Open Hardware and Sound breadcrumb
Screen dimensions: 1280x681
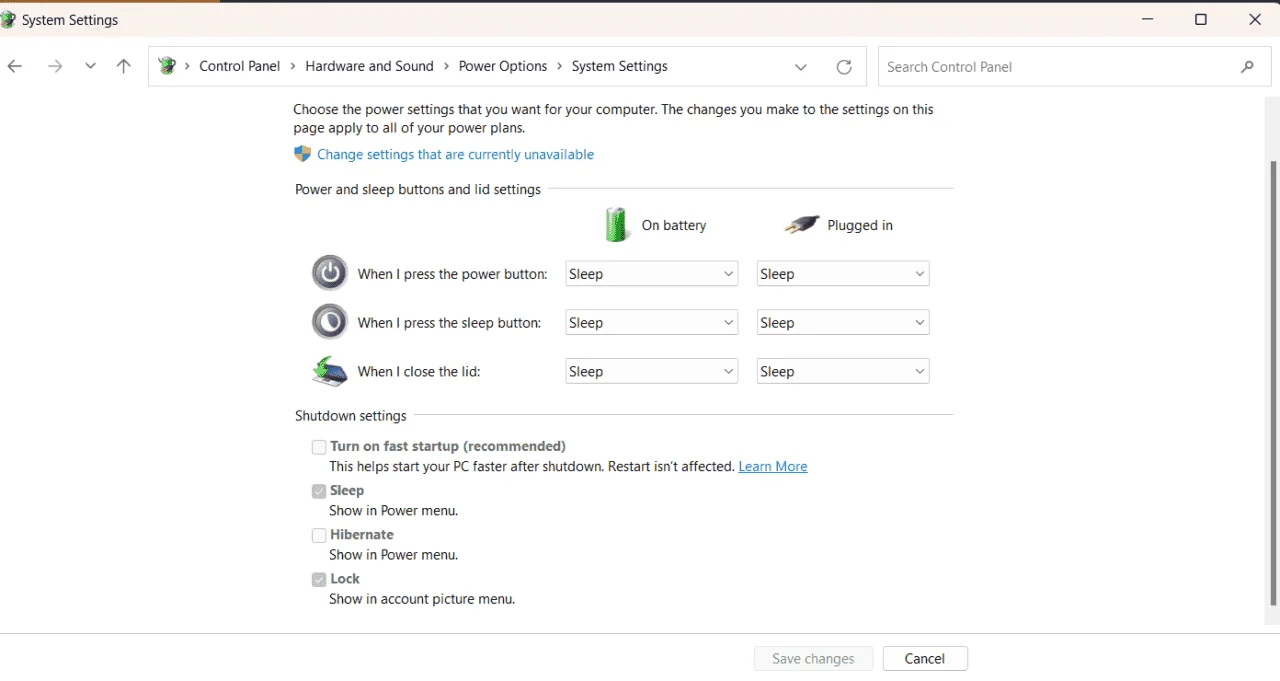point(369,66)
